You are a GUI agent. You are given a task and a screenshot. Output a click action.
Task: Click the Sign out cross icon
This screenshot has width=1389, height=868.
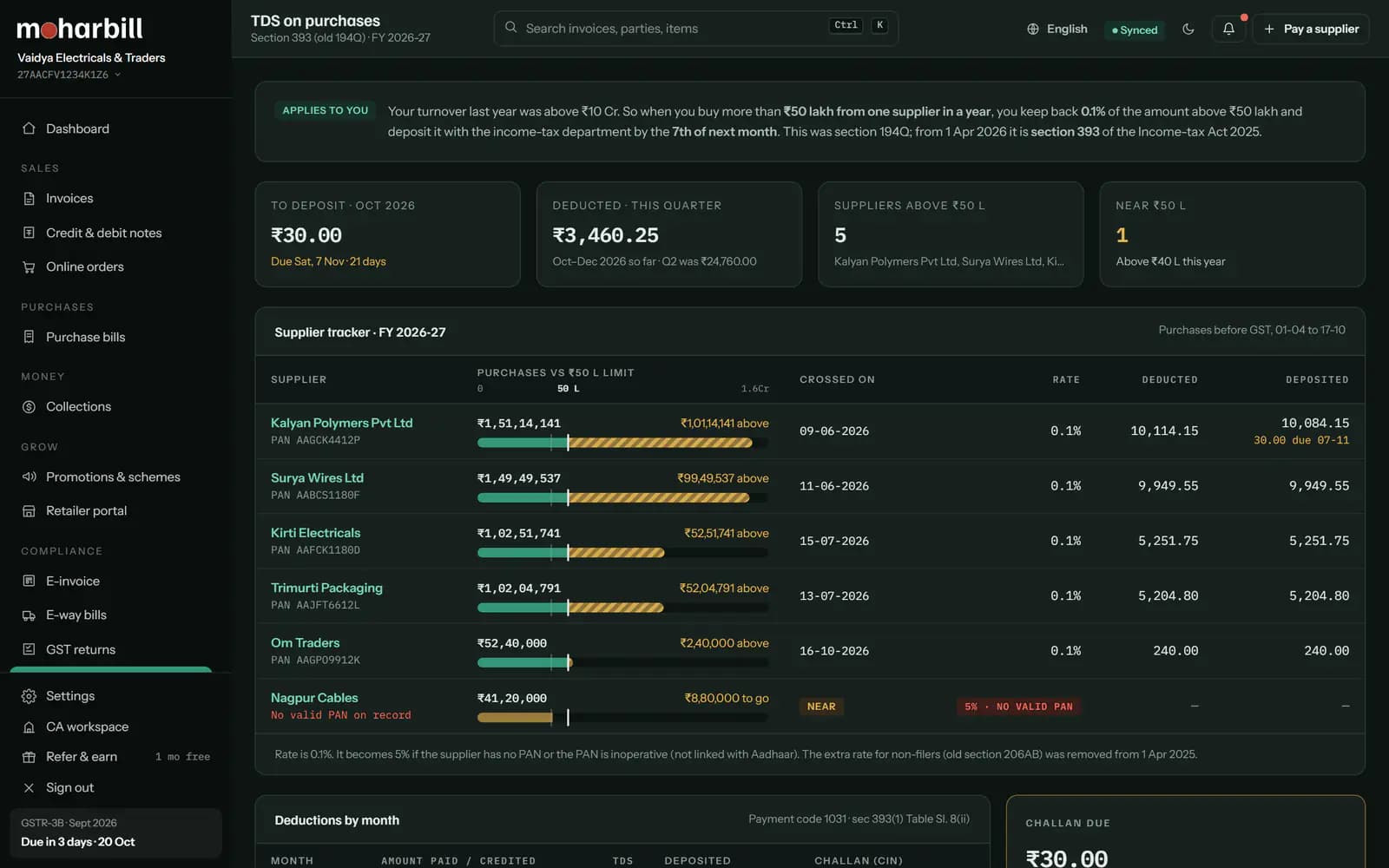click(29, 788)
